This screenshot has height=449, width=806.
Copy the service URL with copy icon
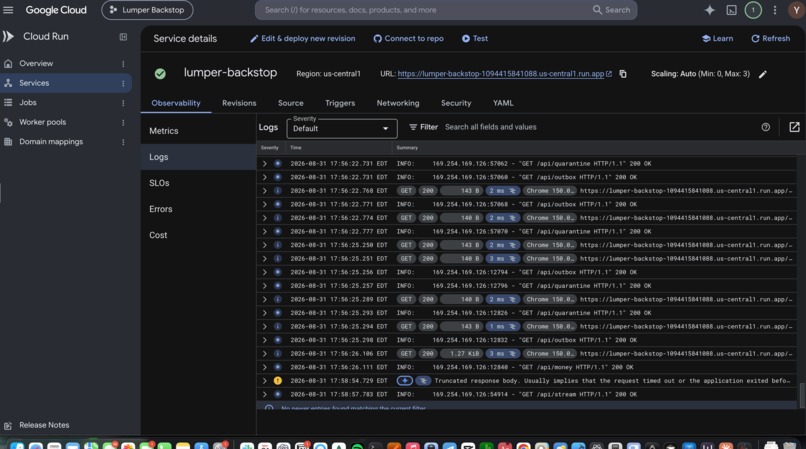[x=622, y=74]
